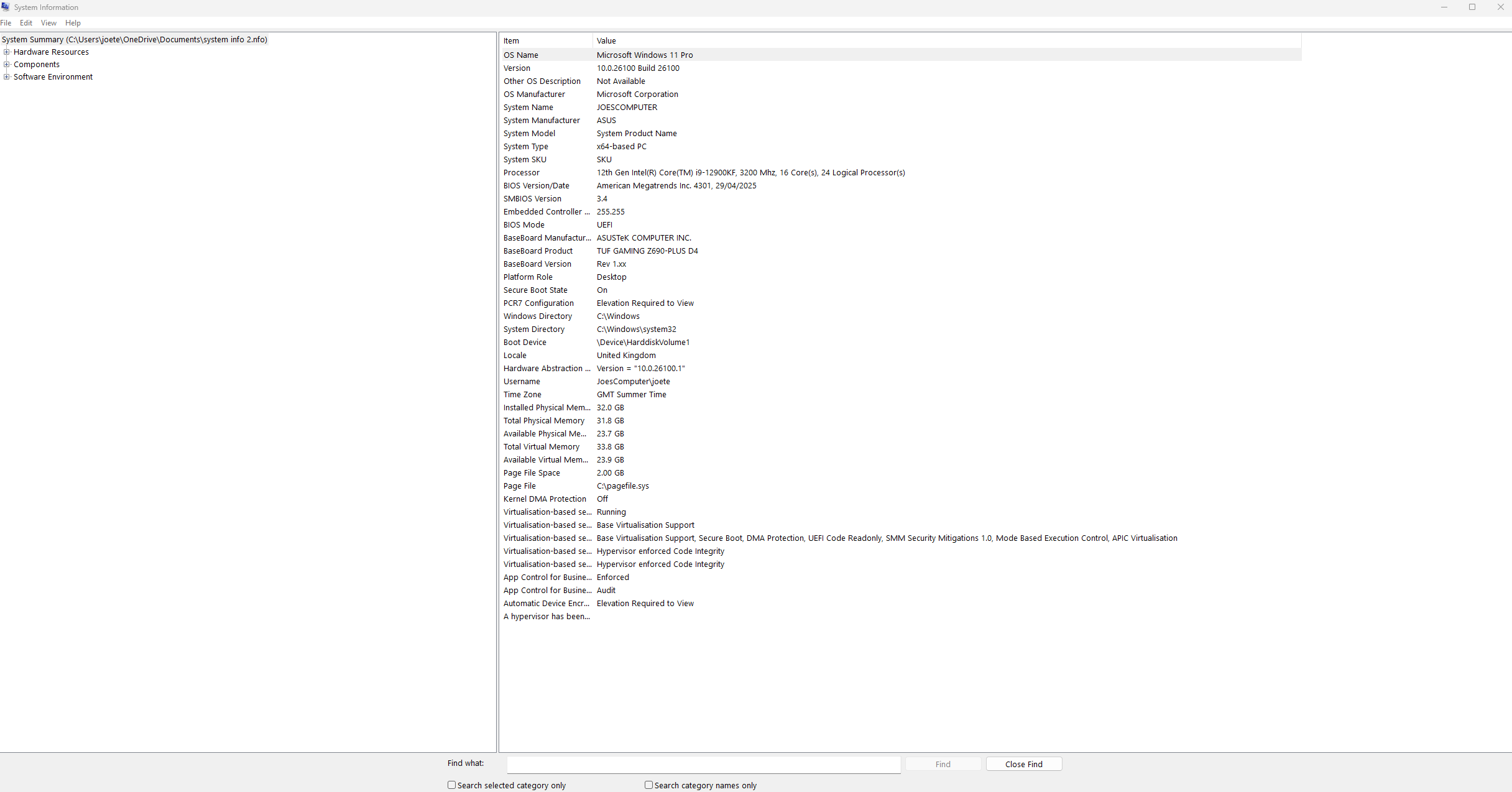Select the OS Name row
1512x792 pixels.
[901, 55]
